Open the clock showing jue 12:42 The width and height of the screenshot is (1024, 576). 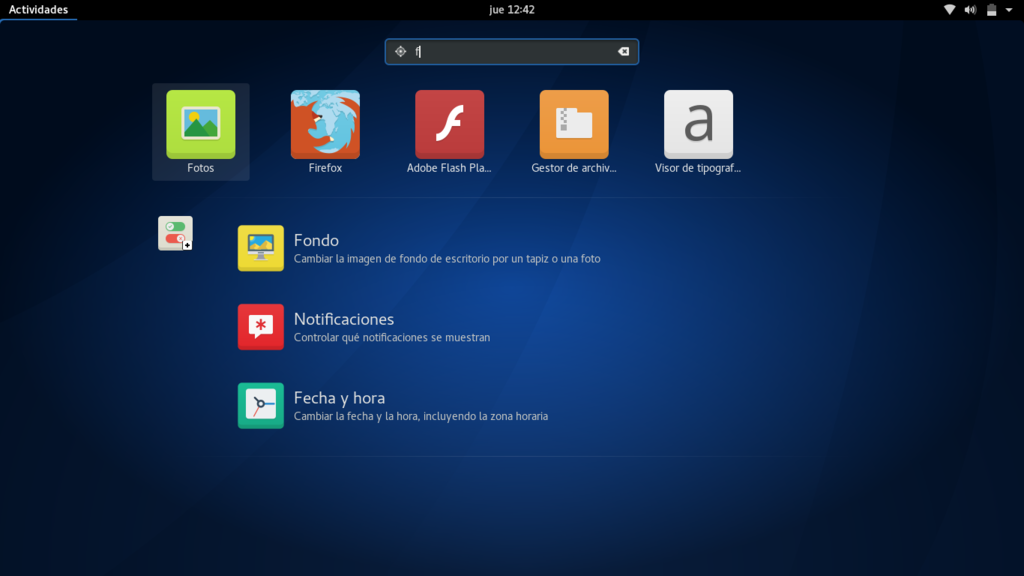click(512, 10)
